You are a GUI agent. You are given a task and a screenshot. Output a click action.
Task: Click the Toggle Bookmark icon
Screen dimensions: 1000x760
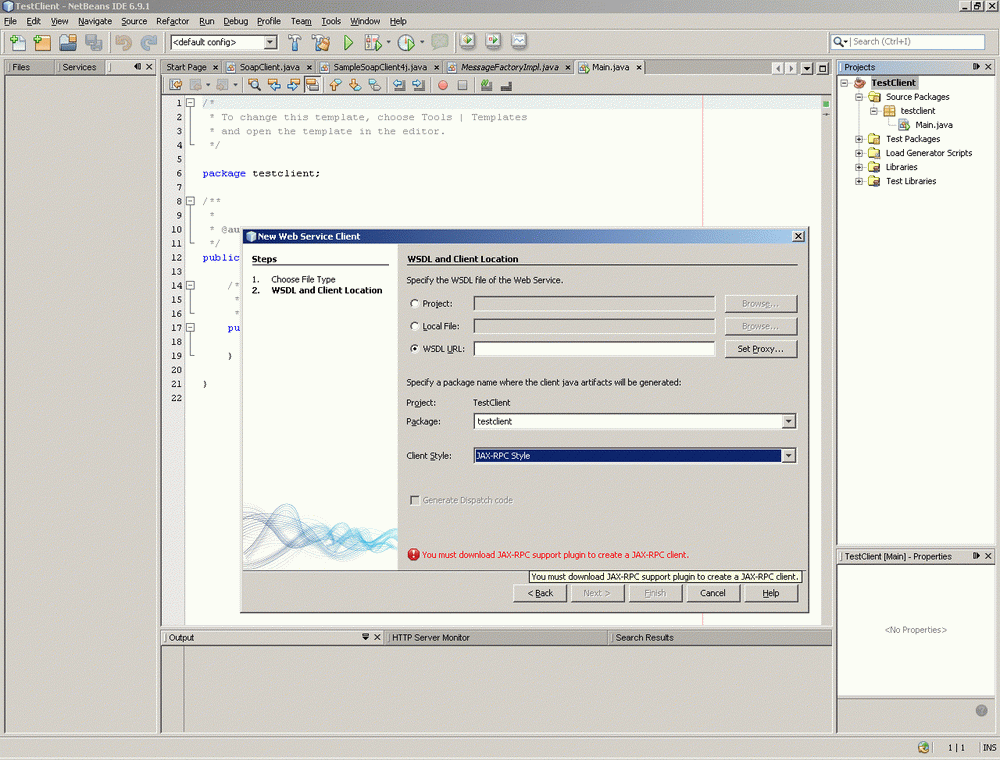[374, 85]
